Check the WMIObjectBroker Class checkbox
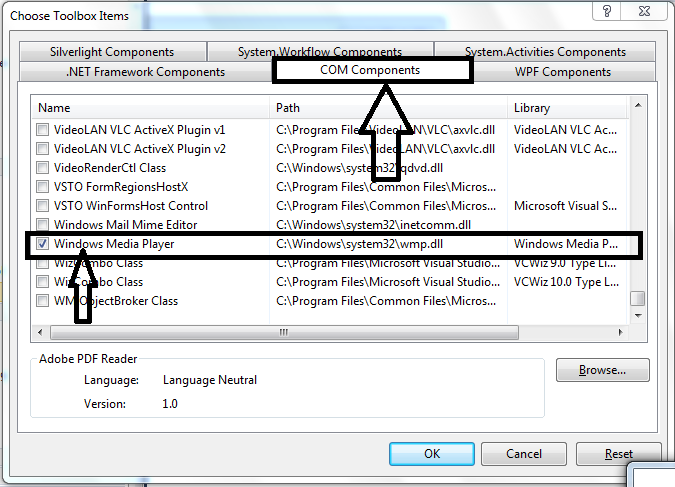675x487 pixels. [42, 301]
